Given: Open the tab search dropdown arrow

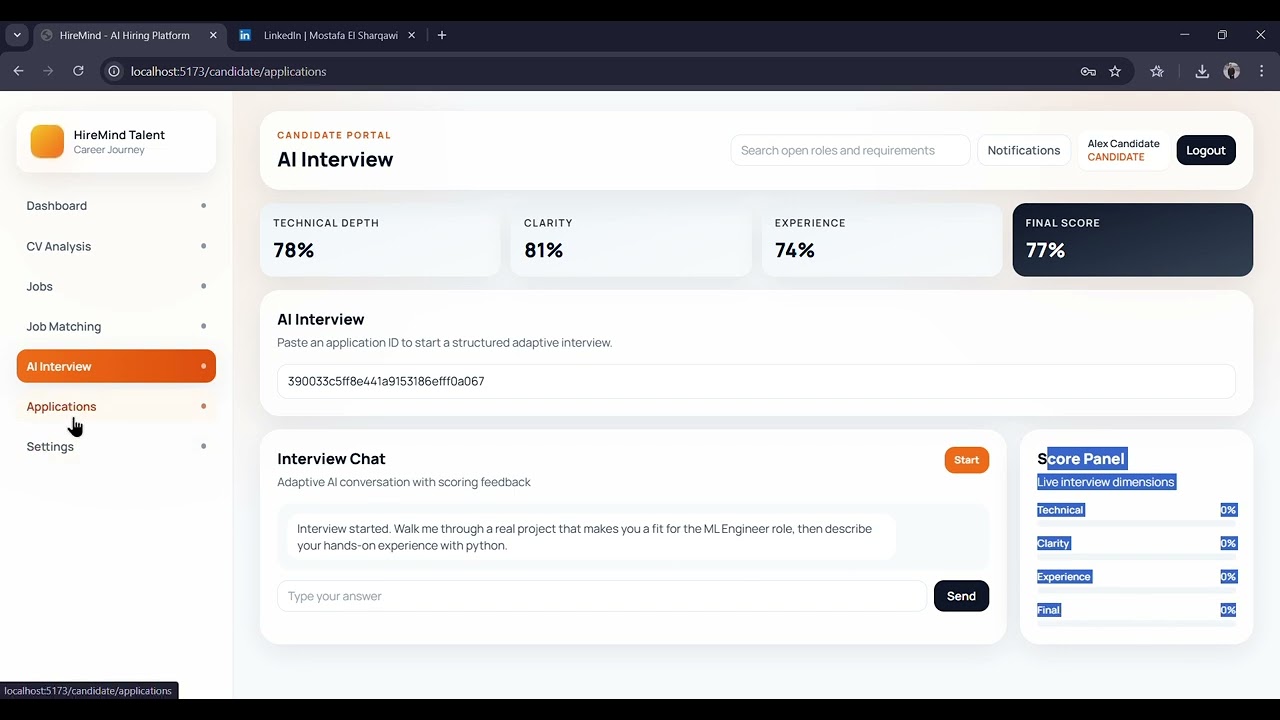Looking at the screenshot, I should (17, 35).
